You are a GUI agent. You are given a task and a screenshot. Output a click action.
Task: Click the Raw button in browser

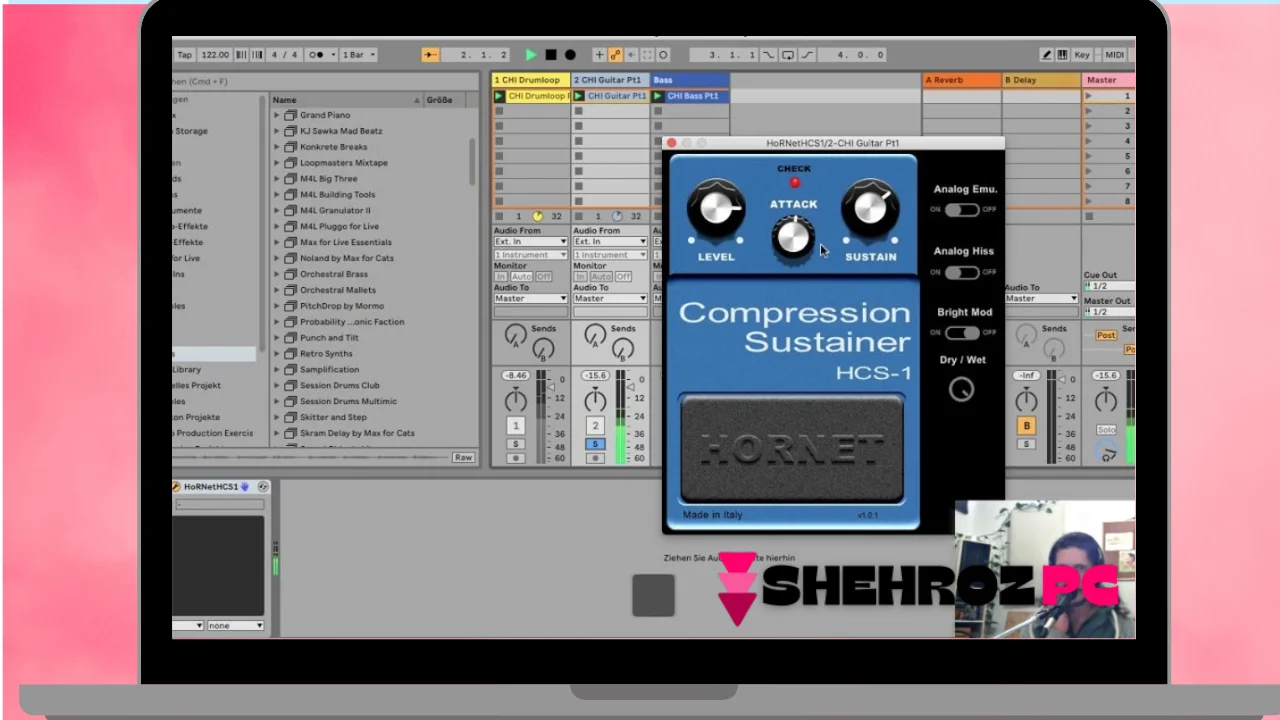(x=463, y=457)
